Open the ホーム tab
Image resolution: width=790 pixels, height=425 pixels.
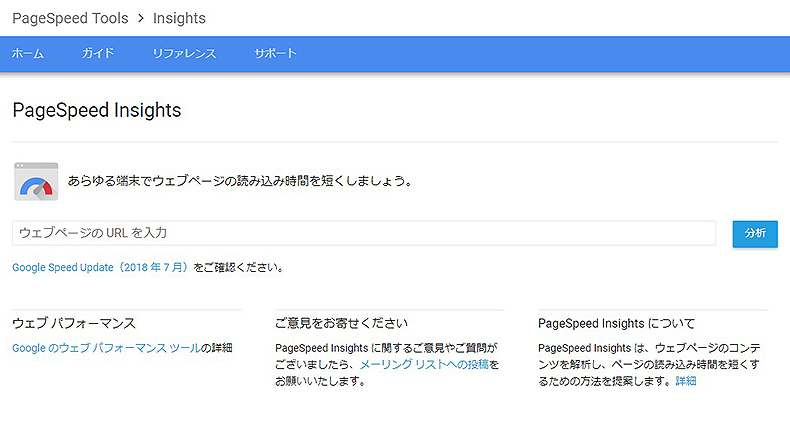click(x=28, y=53)
